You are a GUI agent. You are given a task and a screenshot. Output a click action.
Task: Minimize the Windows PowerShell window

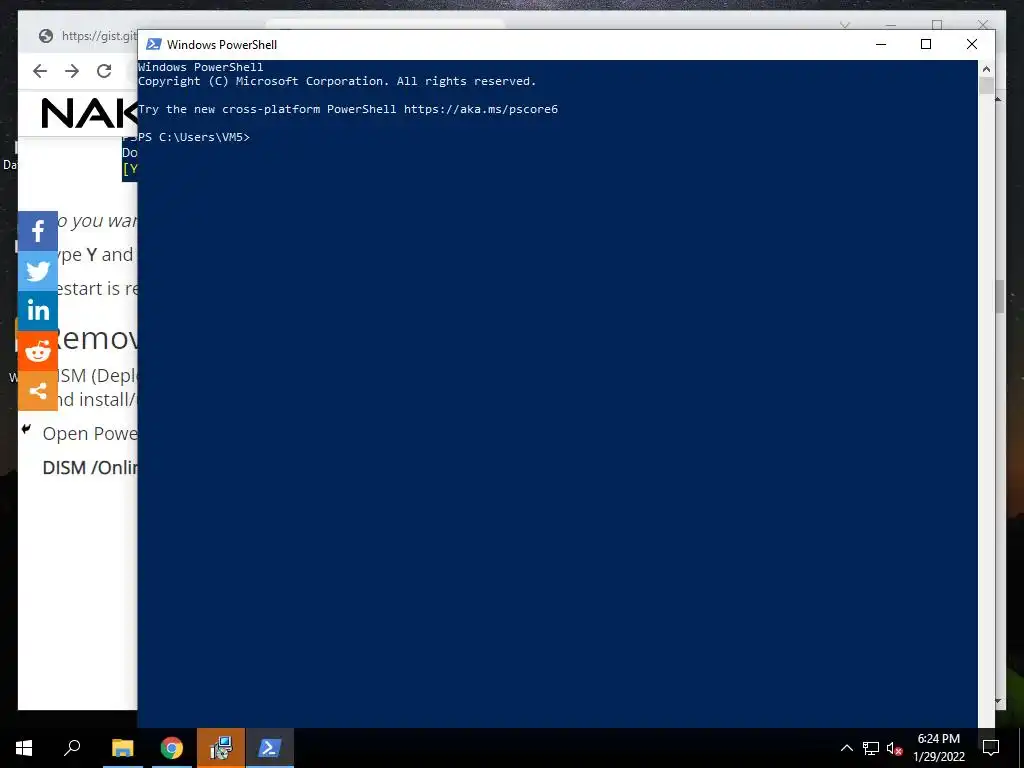pyautogui.click(x=881, y=44)
